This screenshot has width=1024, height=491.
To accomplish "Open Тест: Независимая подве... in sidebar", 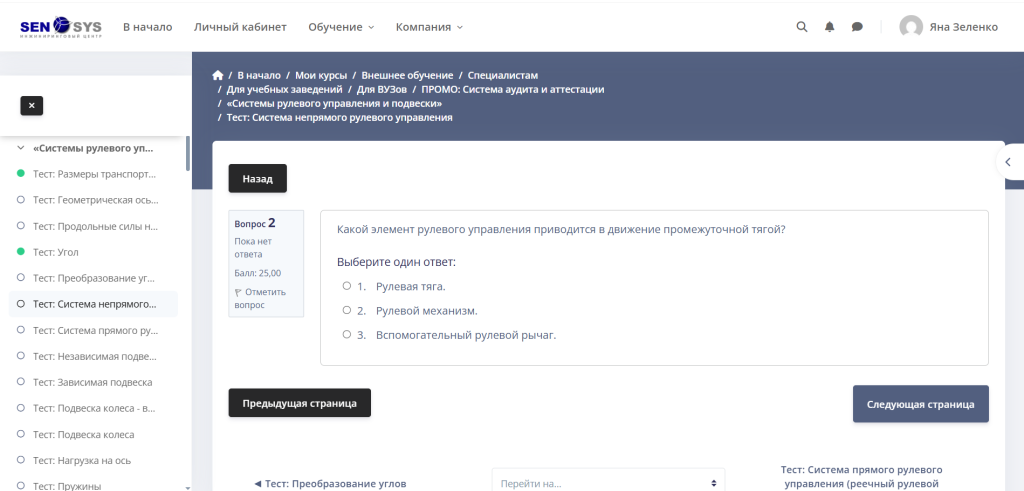I will tap(95, 356).
